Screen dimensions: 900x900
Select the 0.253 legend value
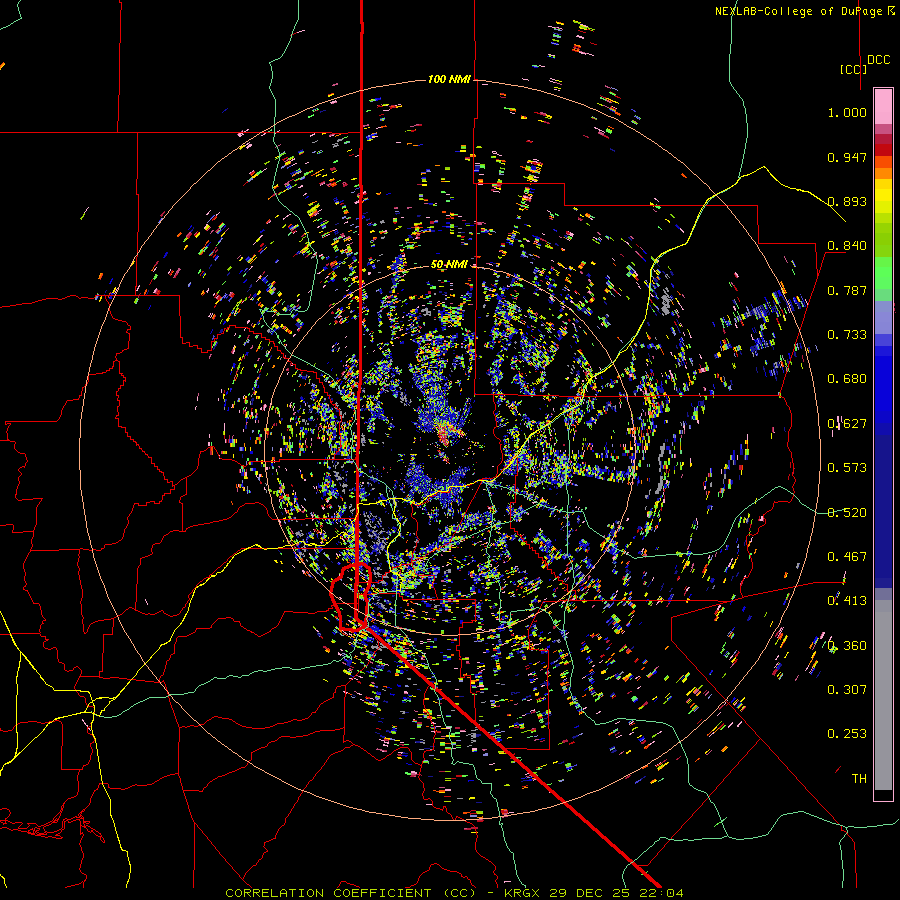pyautogui.click(x=847, y=734)
